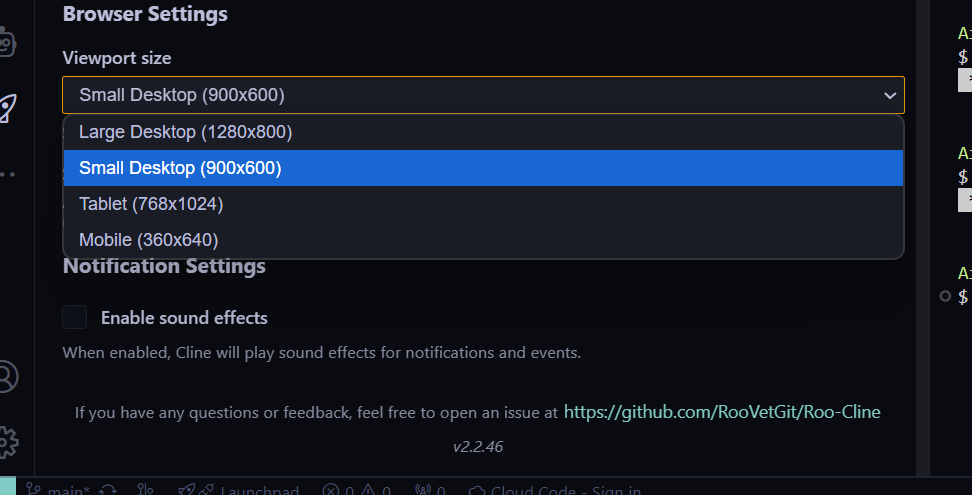Click the Viewport size dropdown chevron arrow

click(890, 95)
